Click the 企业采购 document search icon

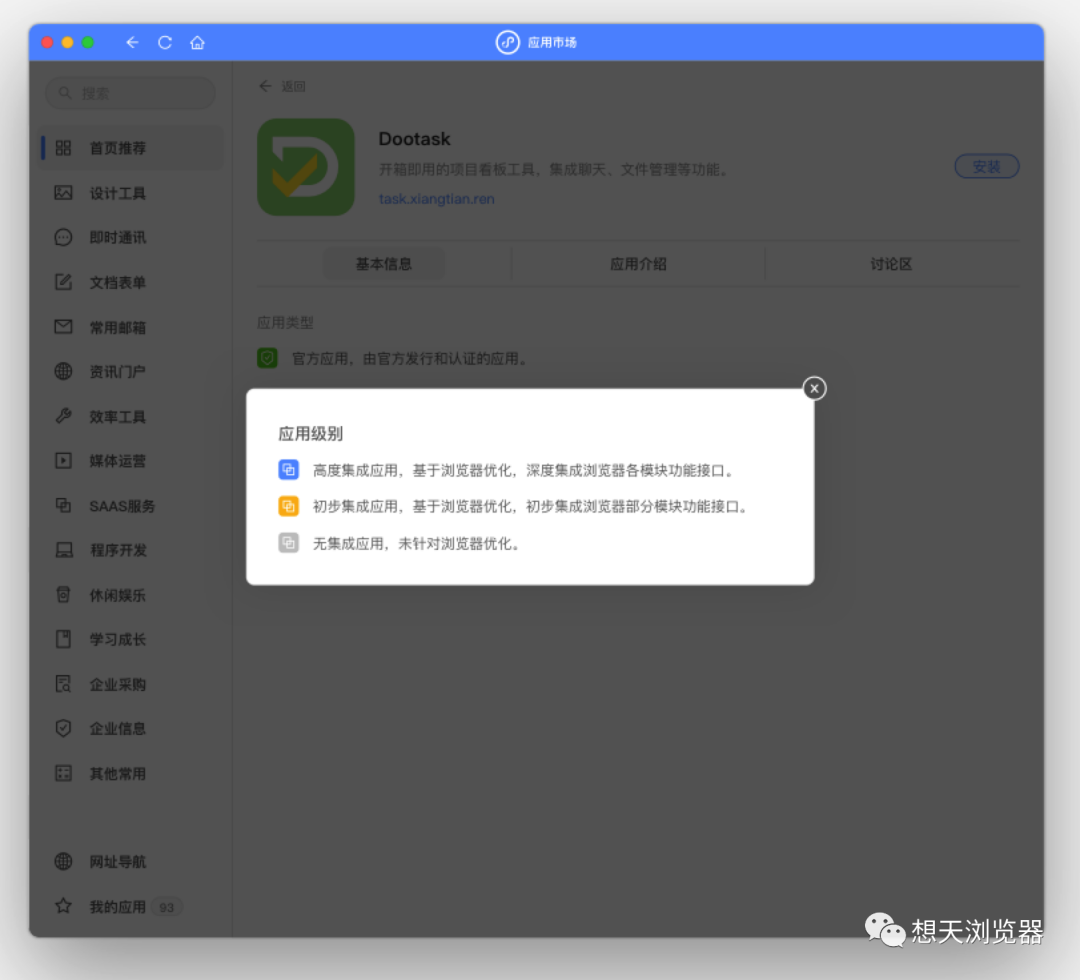tap(63, 684)
